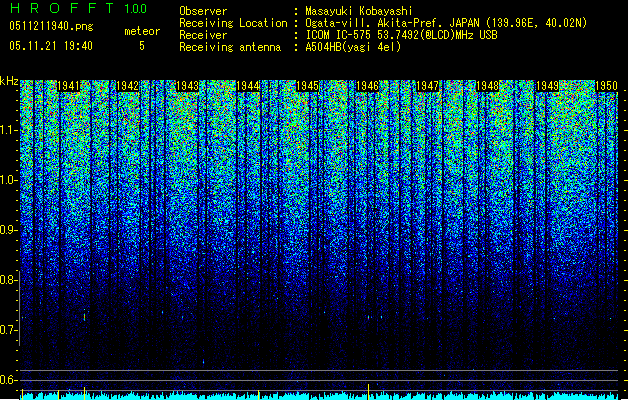Click the version number 1.00

coord(135,9)
